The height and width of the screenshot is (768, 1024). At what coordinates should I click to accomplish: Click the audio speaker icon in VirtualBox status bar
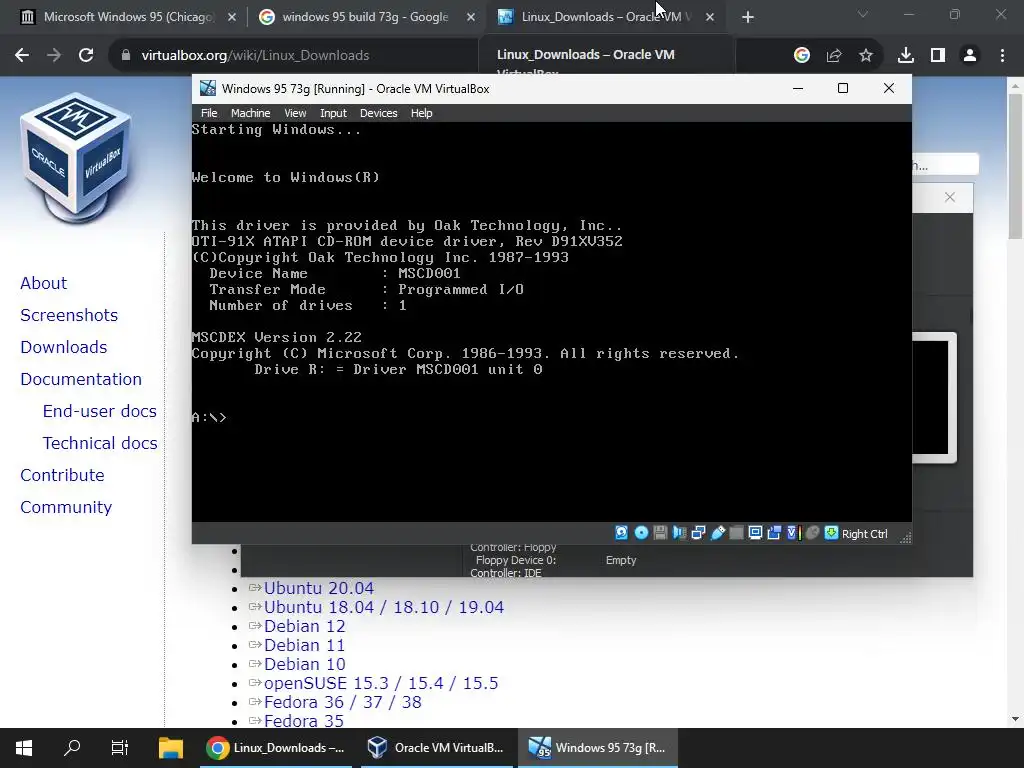[x=679, y=533]
